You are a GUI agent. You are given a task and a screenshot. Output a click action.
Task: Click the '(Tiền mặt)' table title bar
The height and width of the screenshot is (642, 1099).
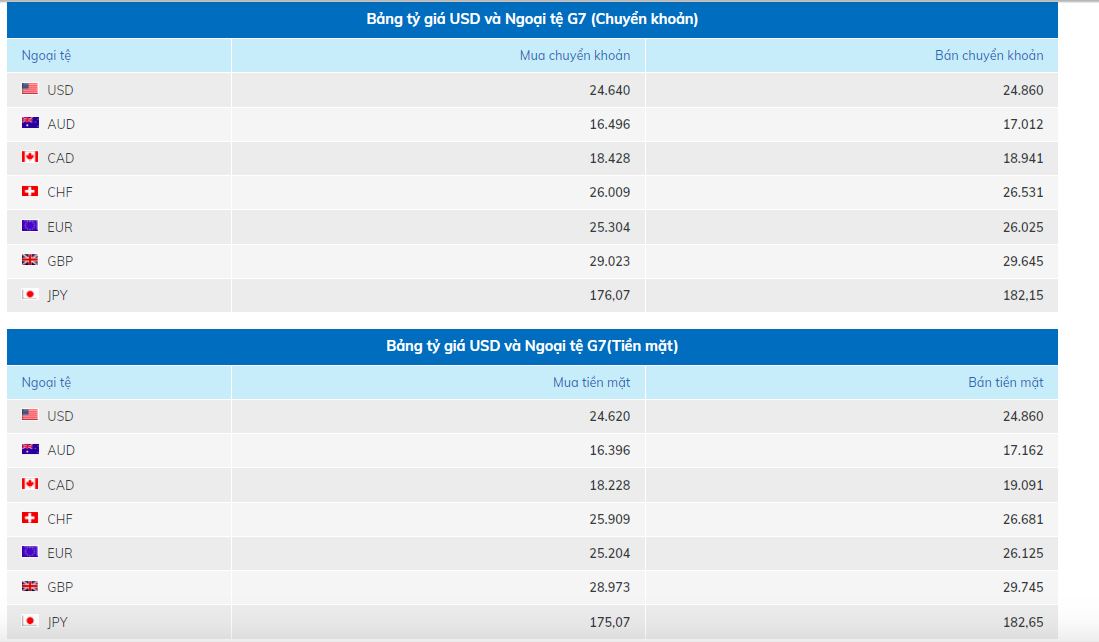532,346
